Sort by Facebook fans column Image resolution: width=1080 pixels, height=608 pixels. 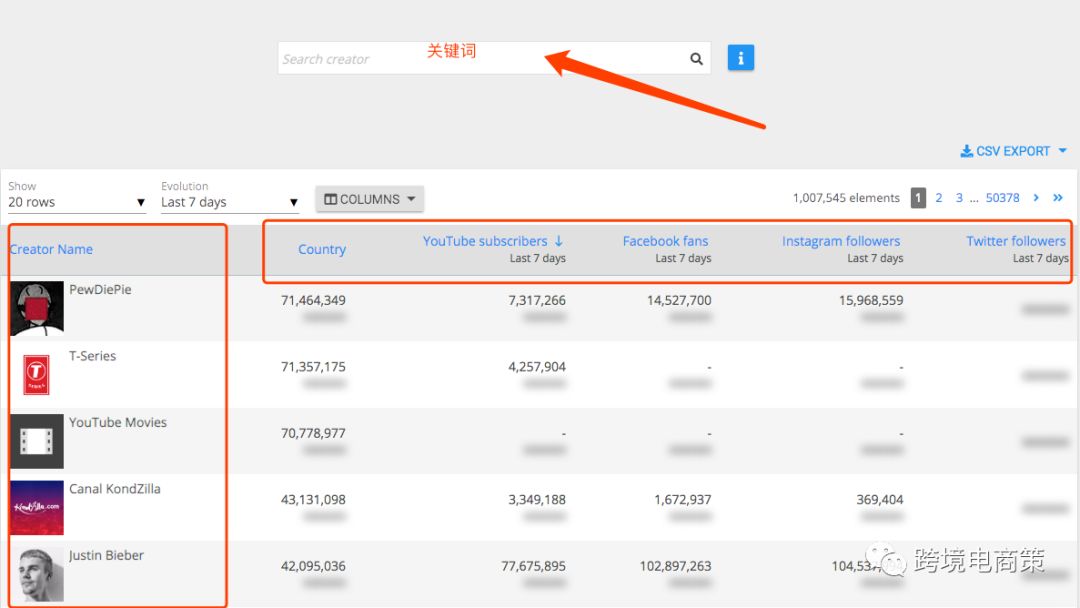tap(665, 241)
